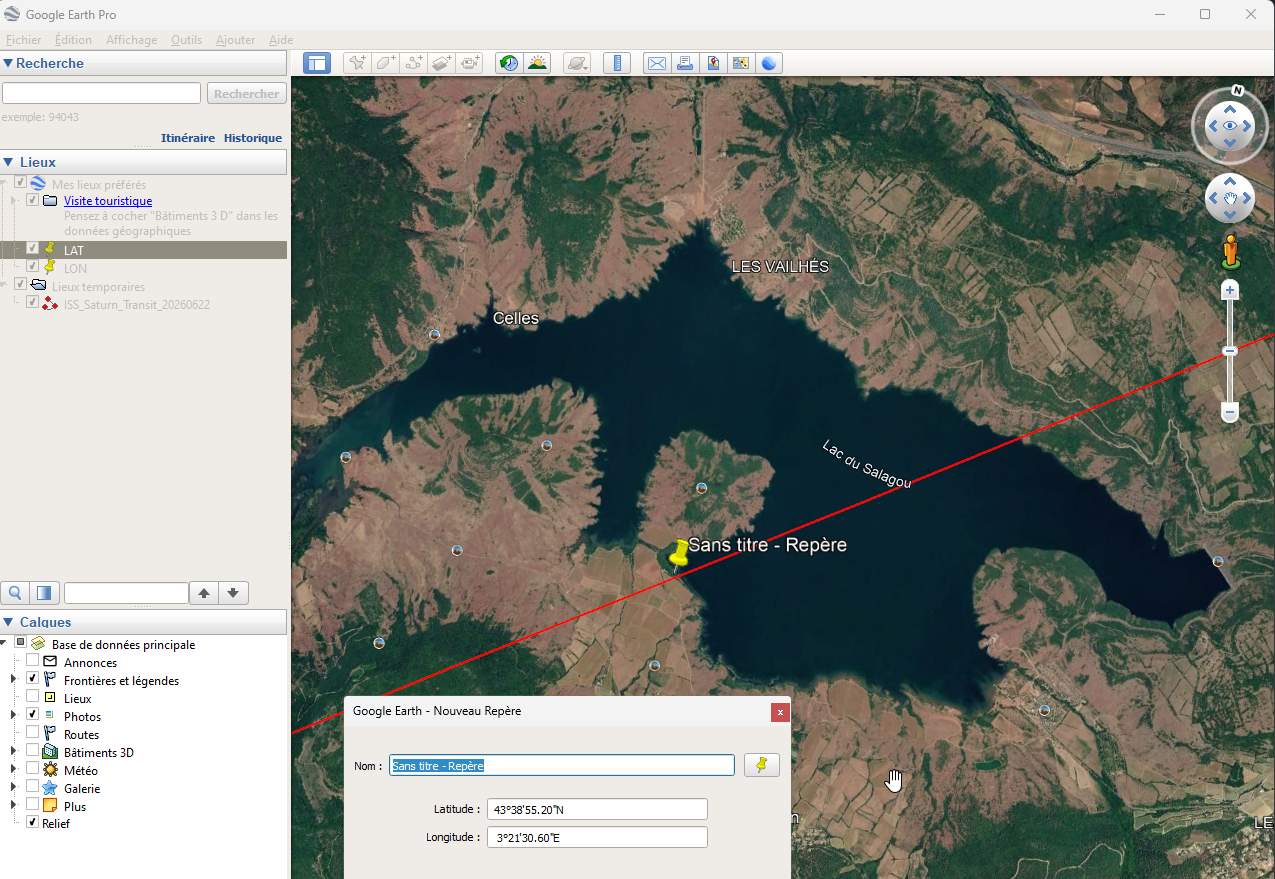Expand the Météo layer
This screenshot has width=1275, height=879.
[x=14, y=769]
